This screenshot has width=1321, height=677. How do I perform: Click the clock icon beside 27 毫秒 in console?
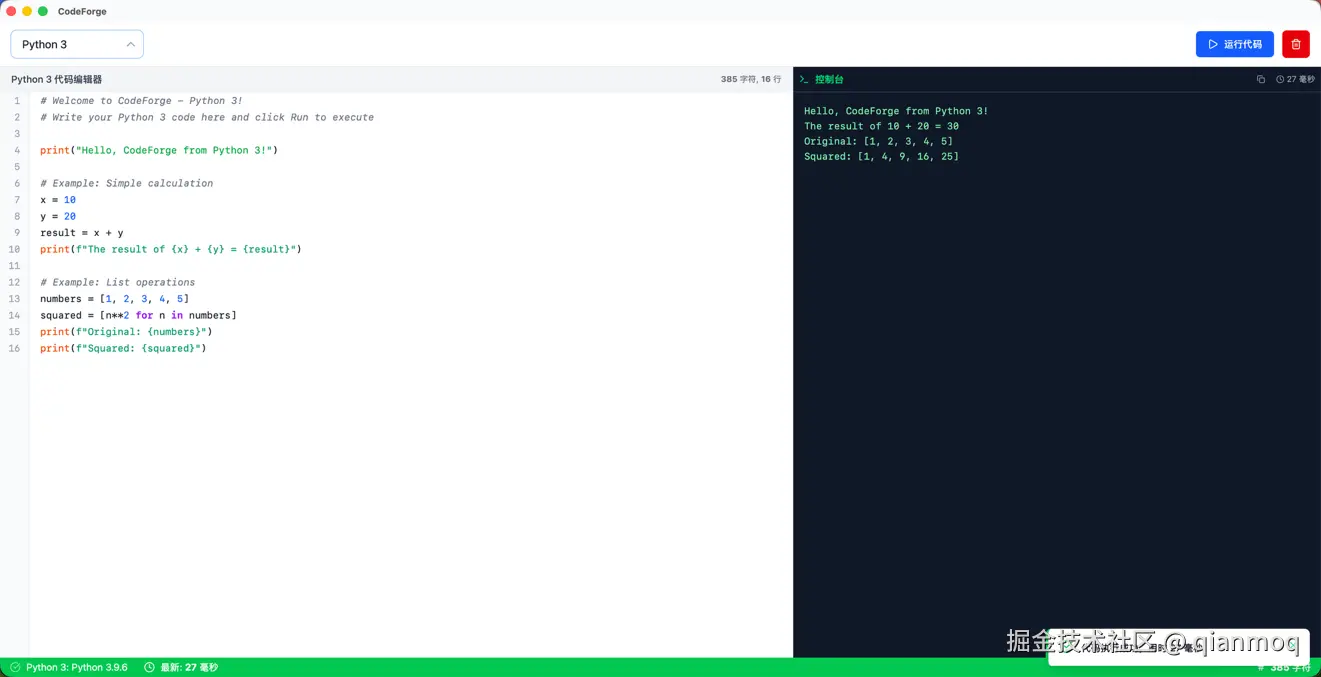point(1280,79)
